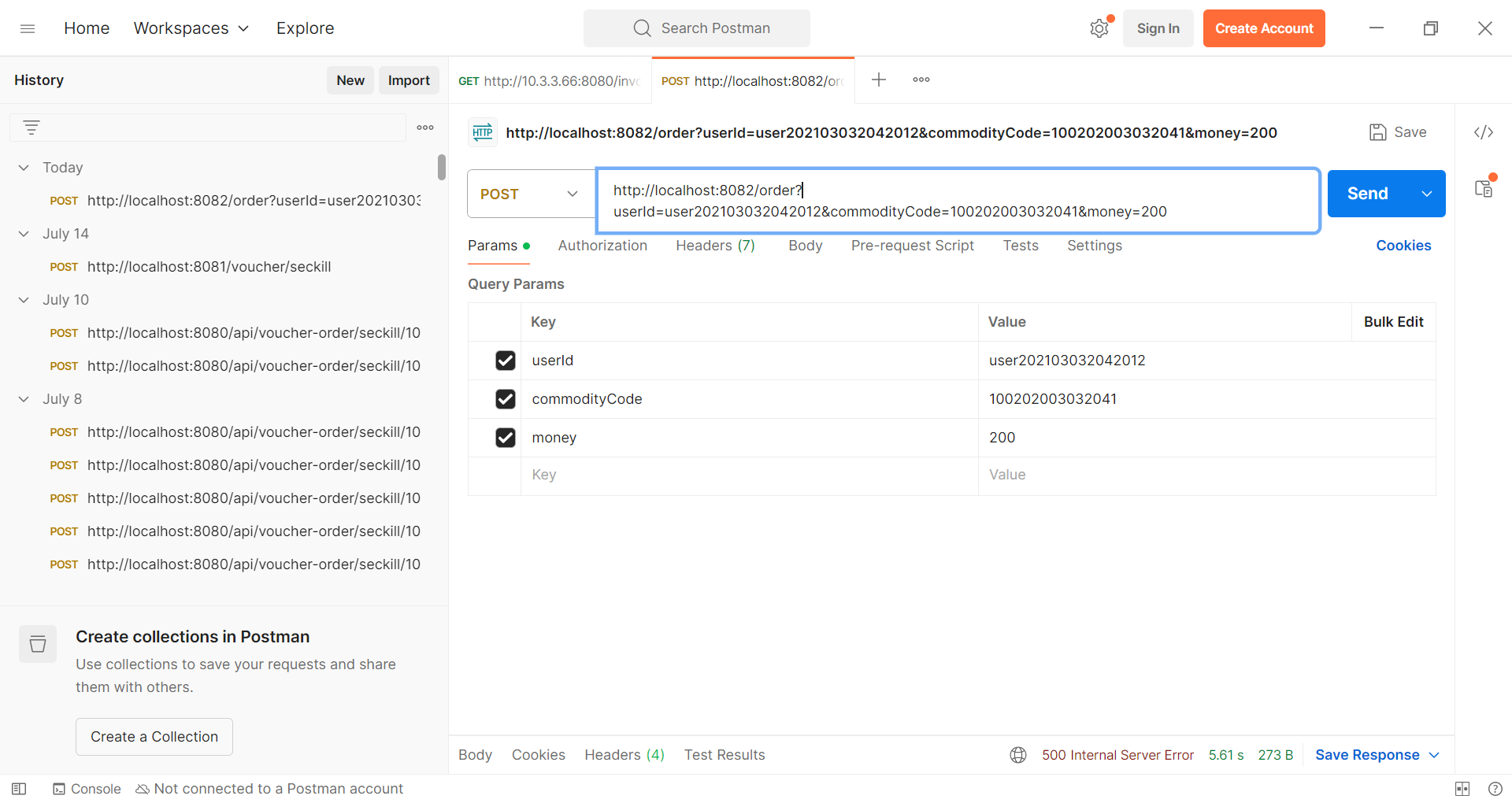The image size is (1512, 803).
Task: Click the empty Value placeholder cell
Action: pyautogui.click(x=1206, y=476)
